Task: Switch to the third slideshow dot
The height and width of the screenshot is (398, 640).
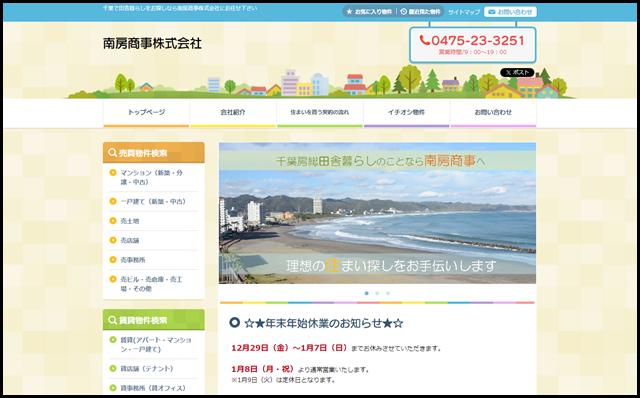Action: coord(388,293)
